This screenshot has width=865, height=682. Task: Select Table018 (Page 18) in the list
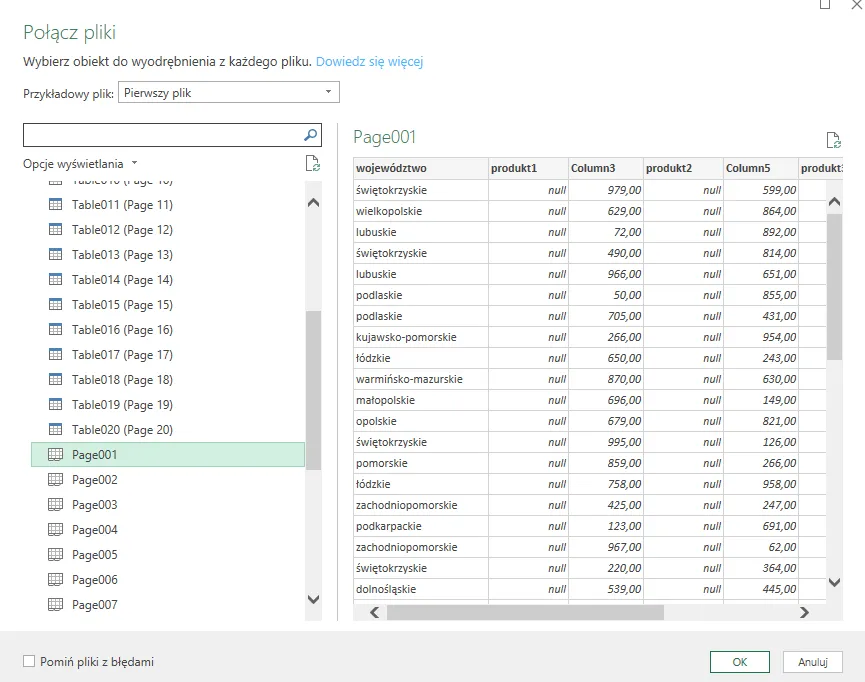click(x=122, y=380)
